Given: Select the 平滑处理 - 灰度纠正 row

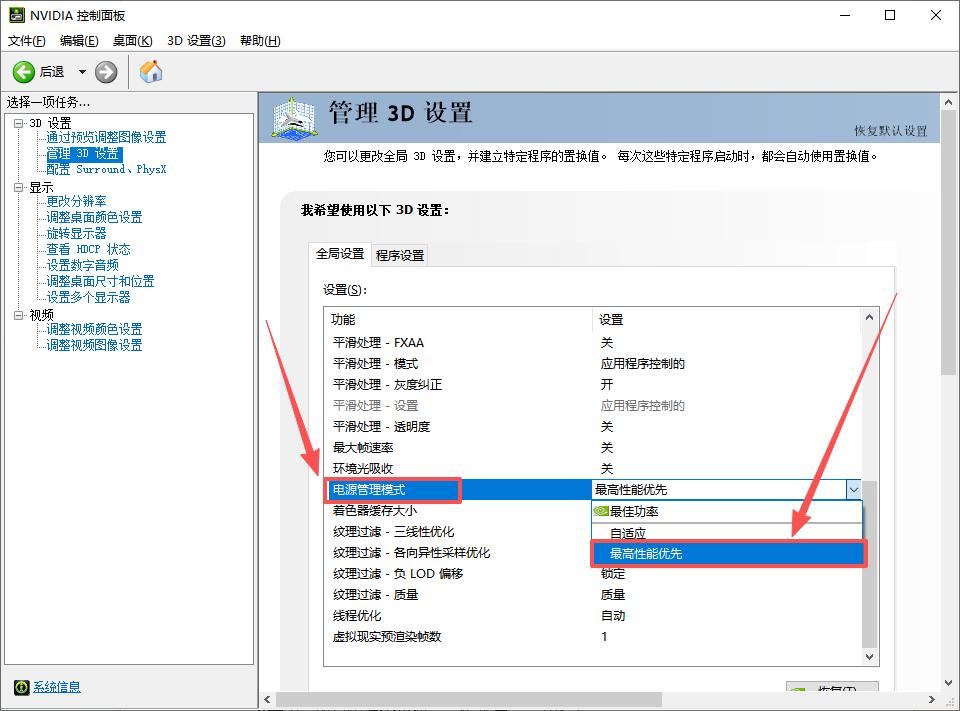Looking at the screenshot, I should click(593, 385).
